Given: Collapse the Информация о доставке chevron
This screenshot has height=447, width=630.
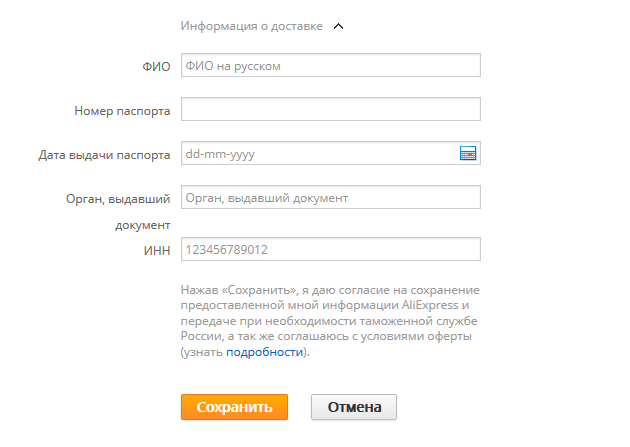Looking at the screenshot, I should 339,27.
